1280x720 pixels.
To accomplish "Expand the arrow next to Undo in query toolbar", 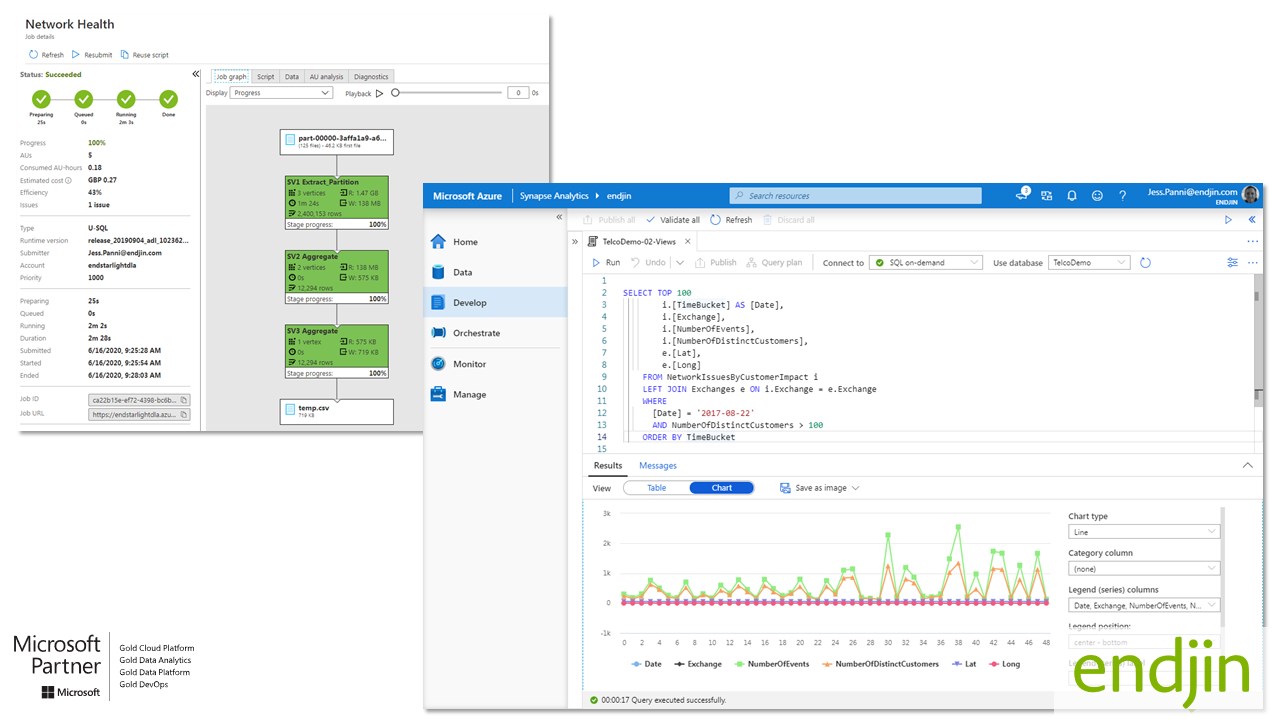I will coord(679,263).
